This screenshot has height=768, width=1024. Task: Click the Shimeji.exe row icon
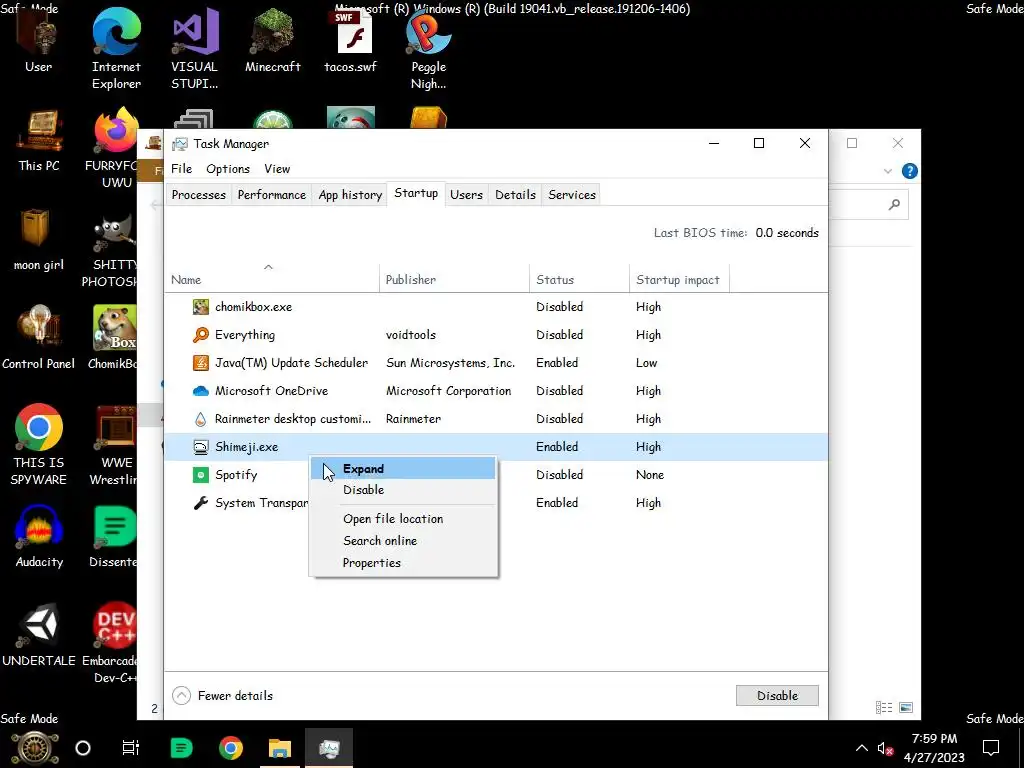(x=200, y=447)
